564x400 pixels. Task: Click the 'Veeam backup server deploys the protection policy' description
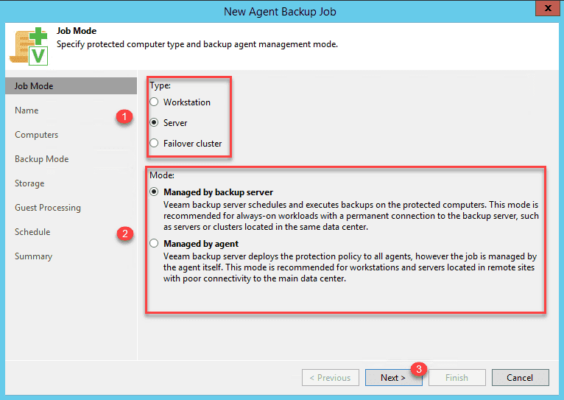pyautogui.click(x=350, y=267)
